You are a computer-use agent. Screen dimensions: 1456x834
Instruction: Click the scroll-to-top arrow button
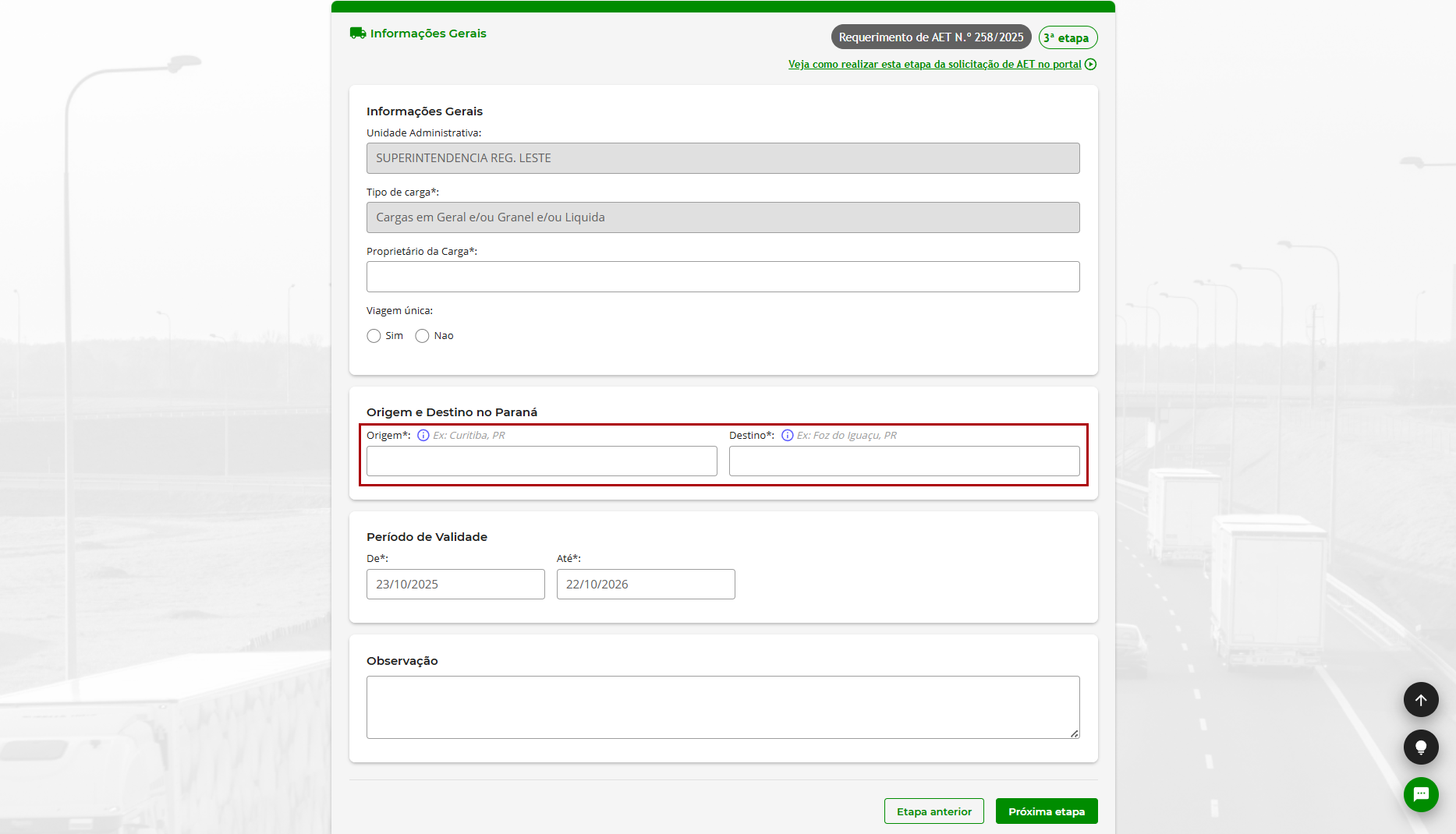tap(1421, 700)
